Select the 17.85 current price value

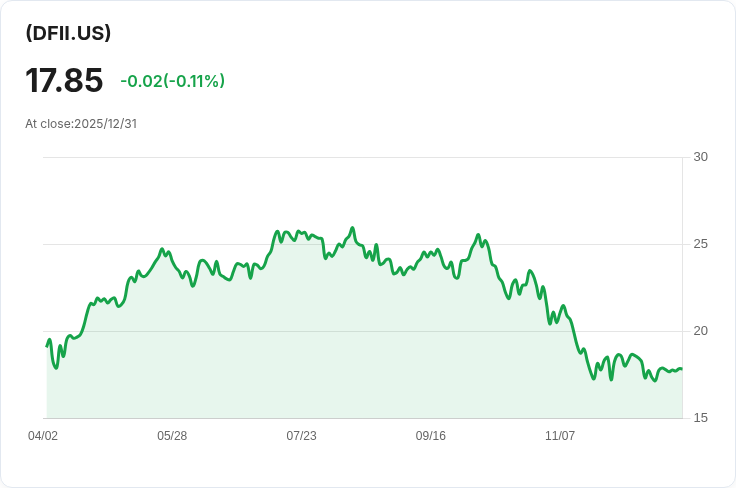click(64, 81)
